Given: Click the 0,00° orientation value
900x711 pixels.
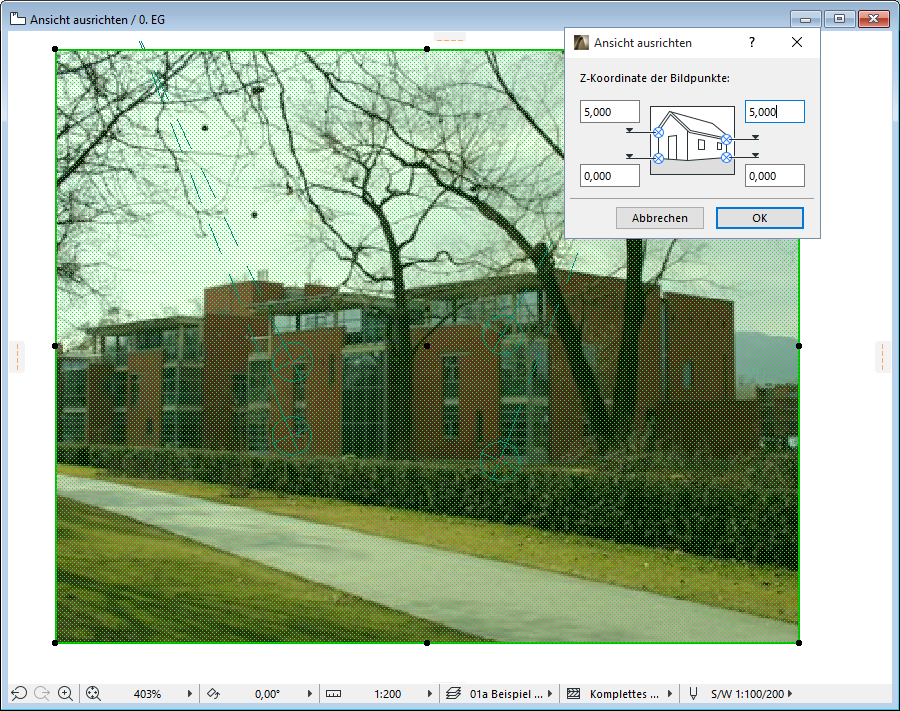Looking at the screenshot, I should [x=267, y=694].
